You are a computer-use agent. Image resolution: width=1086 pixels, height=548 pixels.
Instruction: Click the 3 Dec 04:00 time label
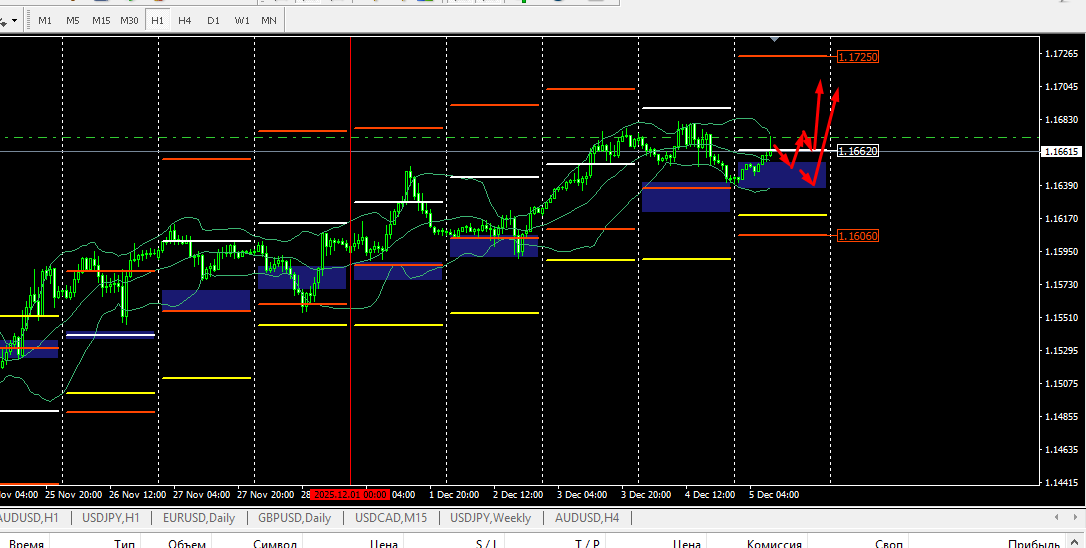coord(582,495)
